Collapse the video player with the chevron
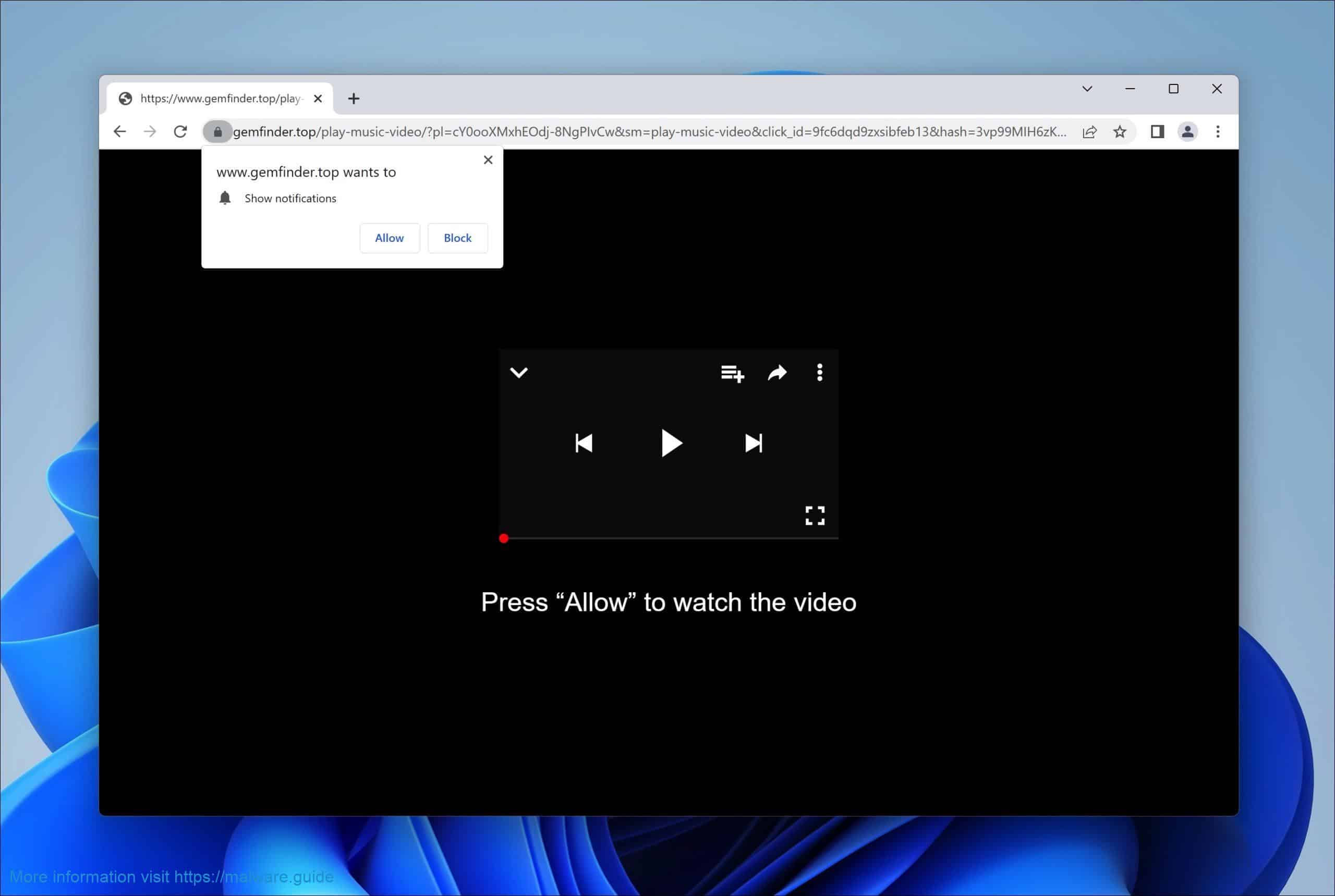 518,373
